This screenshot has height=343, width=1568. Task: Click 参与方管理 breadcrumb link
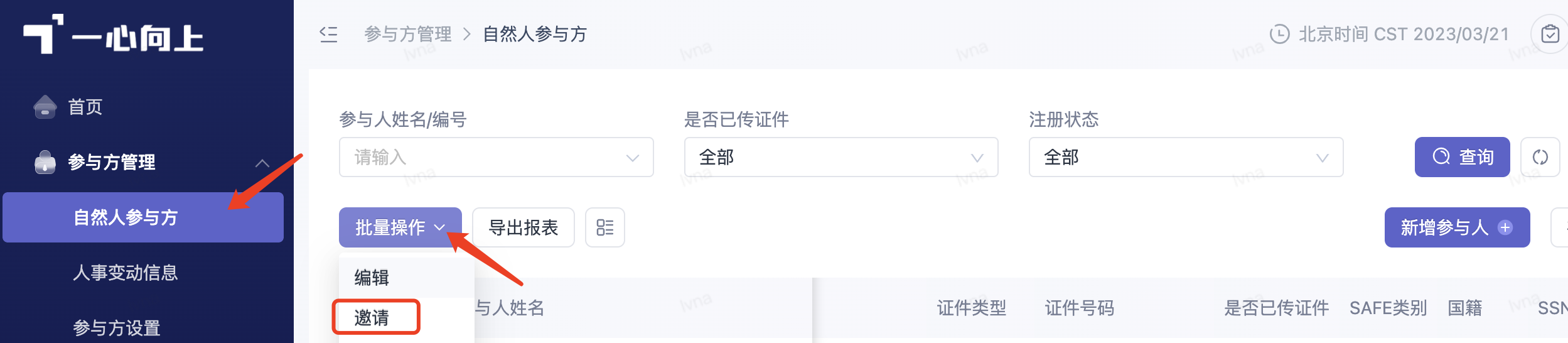[x=408, y=34]
